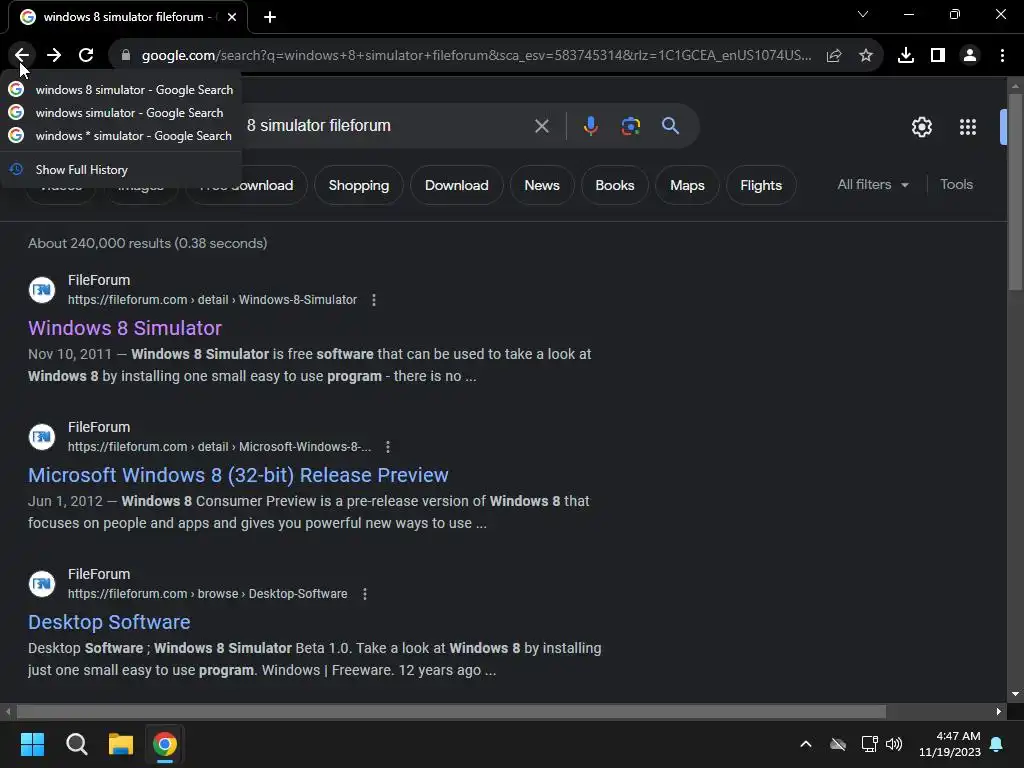This screenshot has height=768, width=1024.
Task: Click the volume speaker tray icon
Action: (894, 744)
